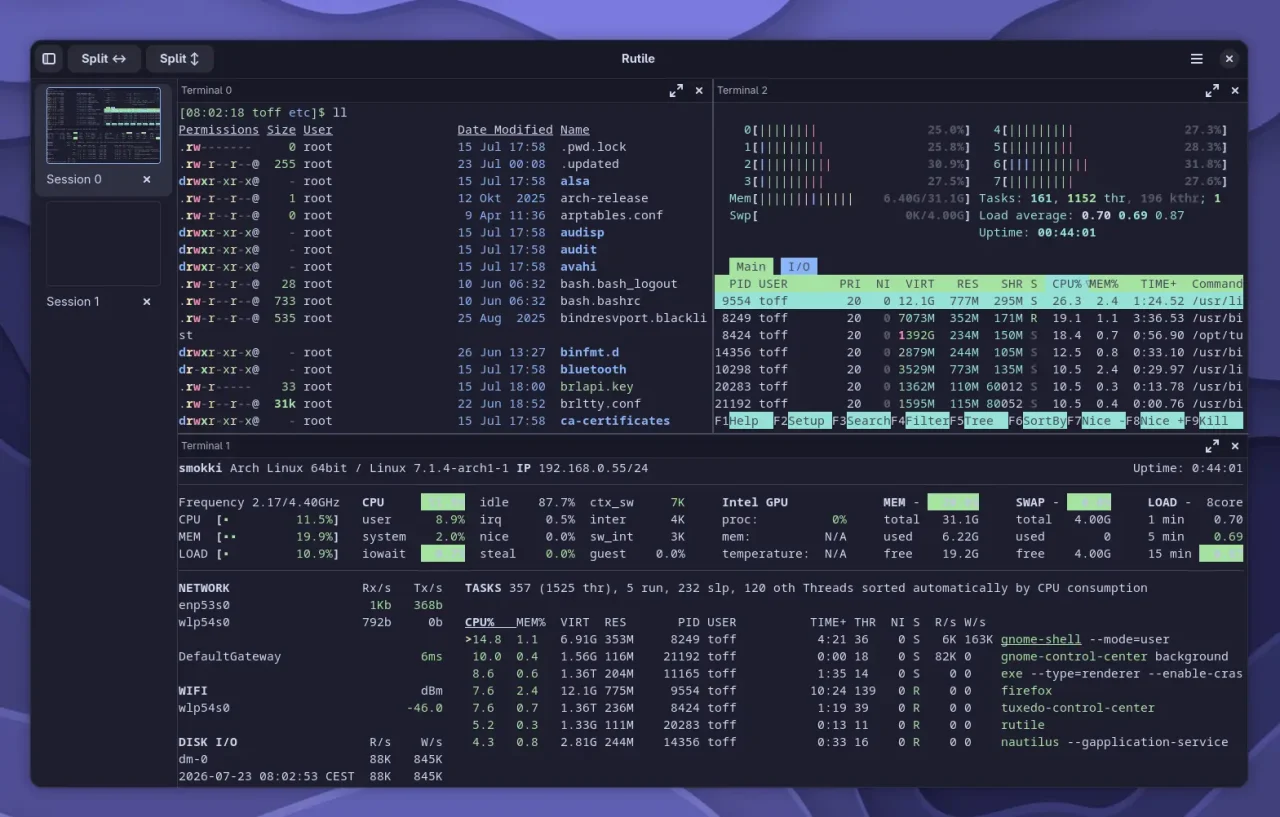Screen dimensions: 1280x817
Task: Click F1 Help in htop
Action: point(743,421)
